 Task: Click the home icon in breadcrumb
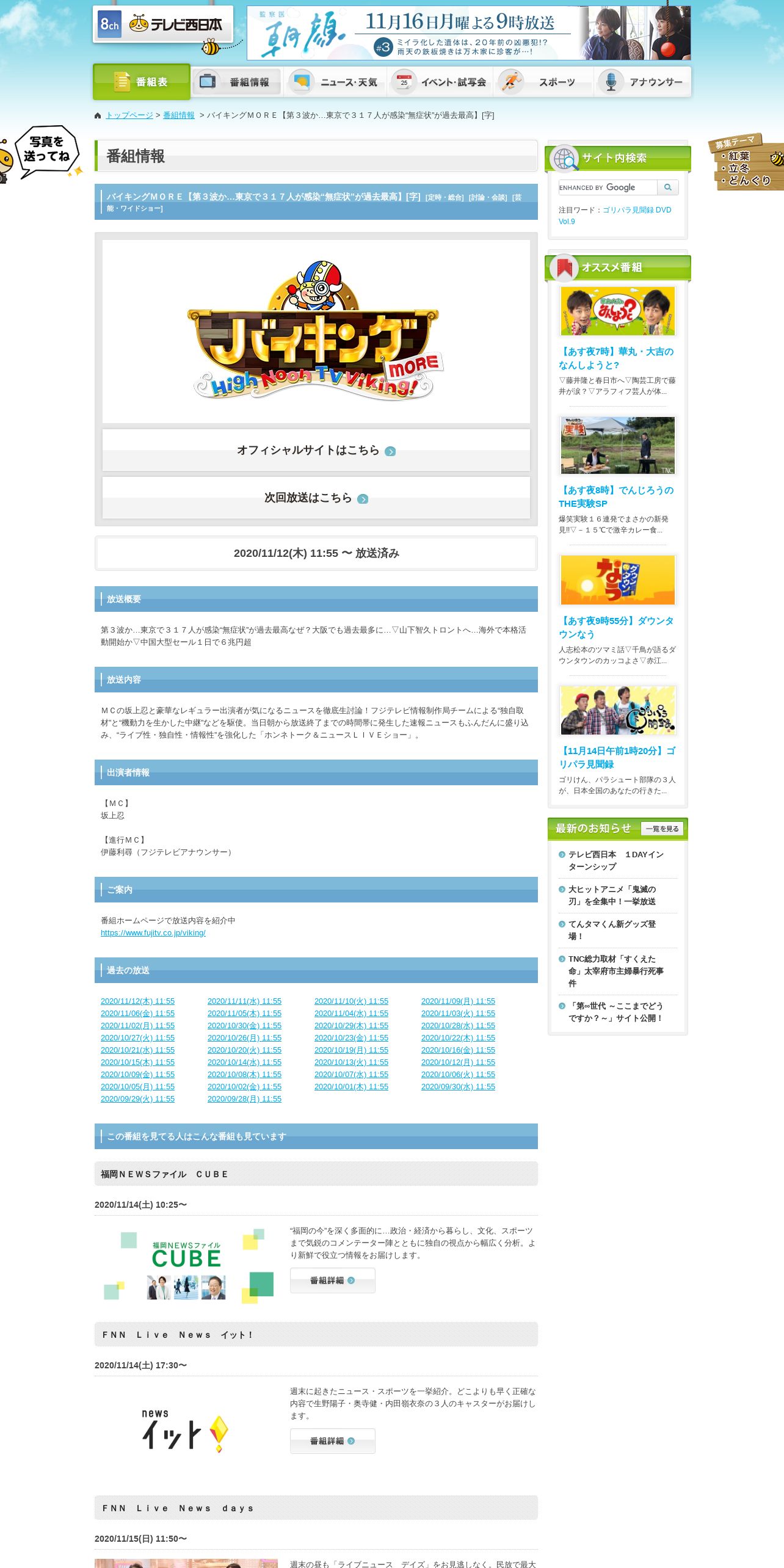coord(98,115)
